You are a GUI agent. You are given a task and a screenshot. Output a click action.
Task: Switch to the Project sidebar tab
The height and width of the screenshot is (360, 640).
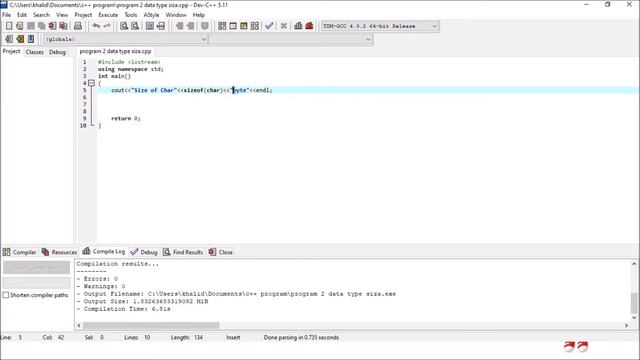11,52
